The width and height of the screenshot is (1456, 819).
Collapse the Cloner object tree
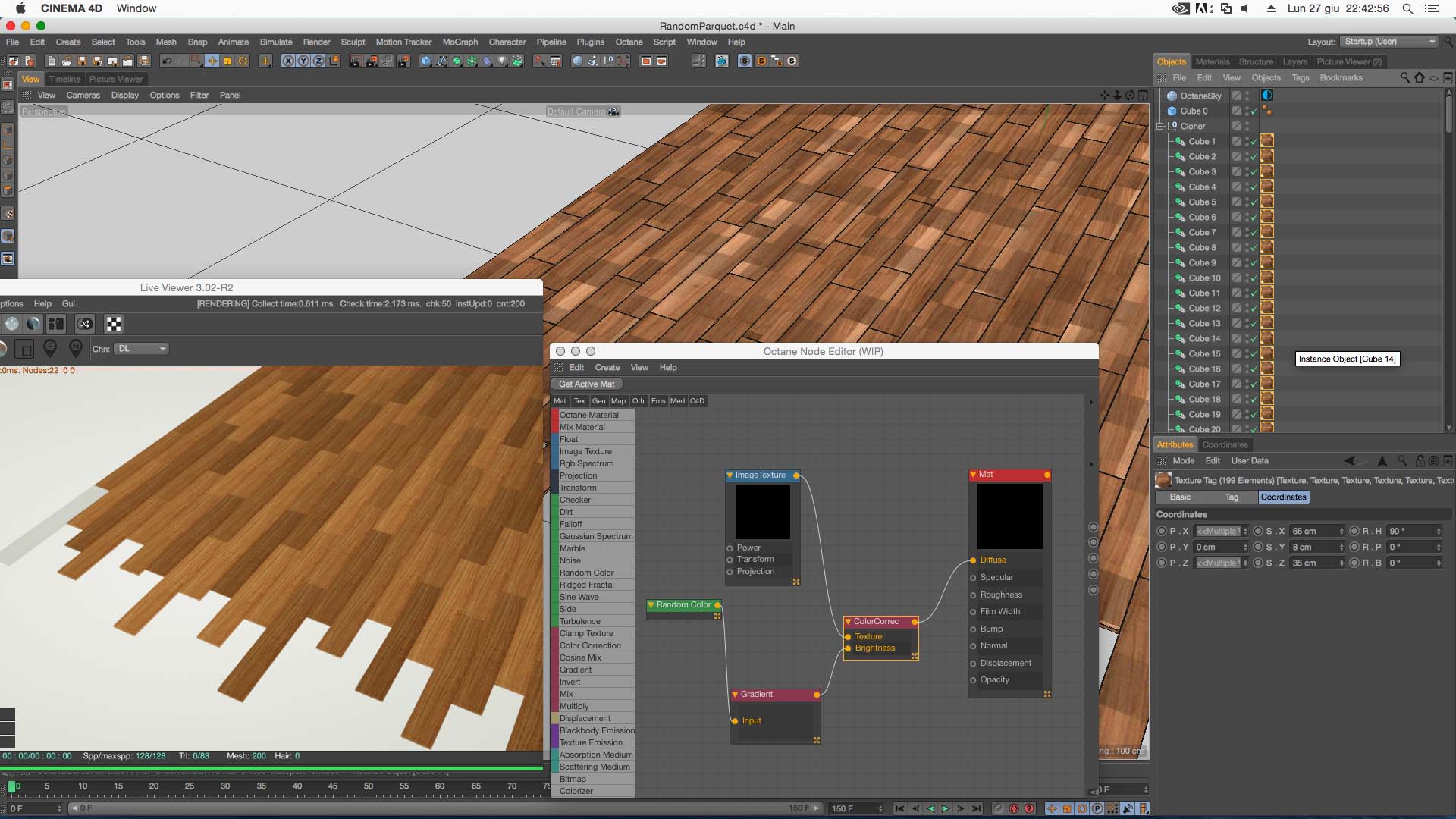tap(1160, 126)
